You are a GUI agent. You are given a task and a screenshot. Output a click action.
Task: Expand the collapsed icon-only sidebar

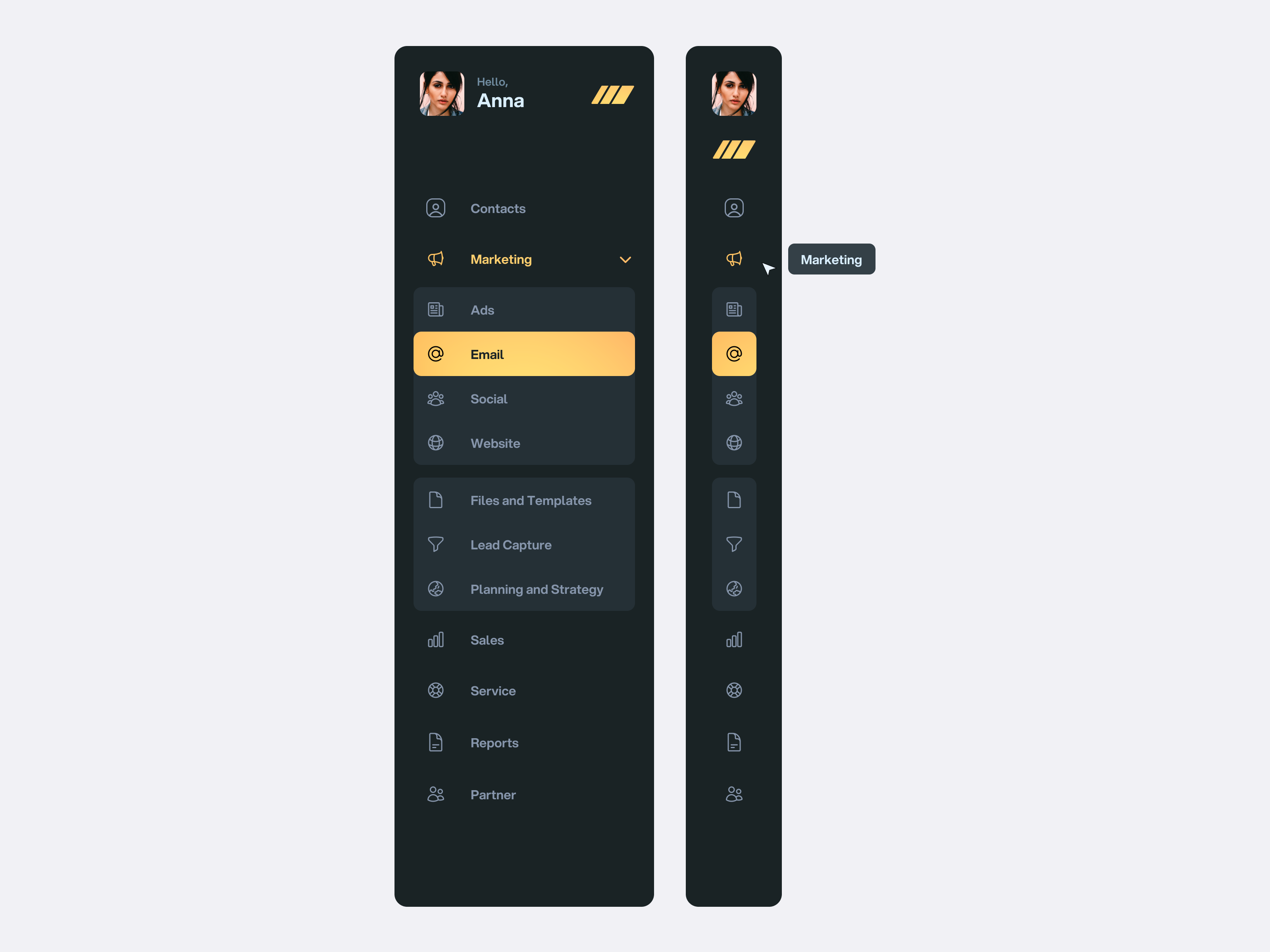(x=733, y=150)
